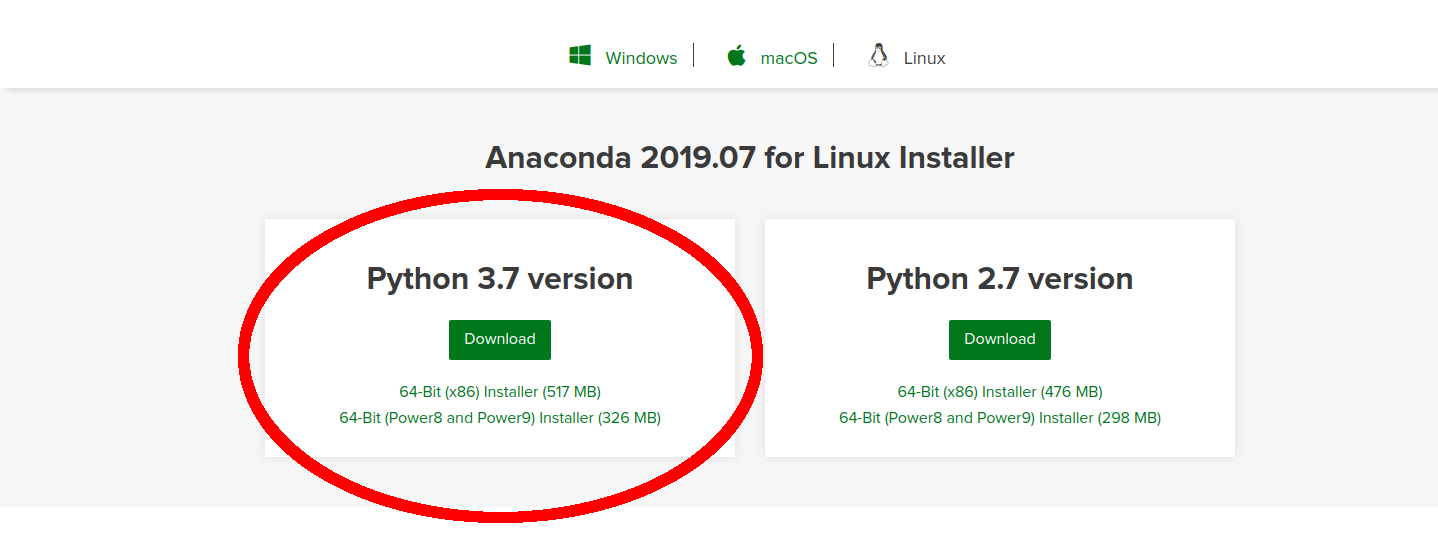Click the Python 3.7 version heading

500,278
